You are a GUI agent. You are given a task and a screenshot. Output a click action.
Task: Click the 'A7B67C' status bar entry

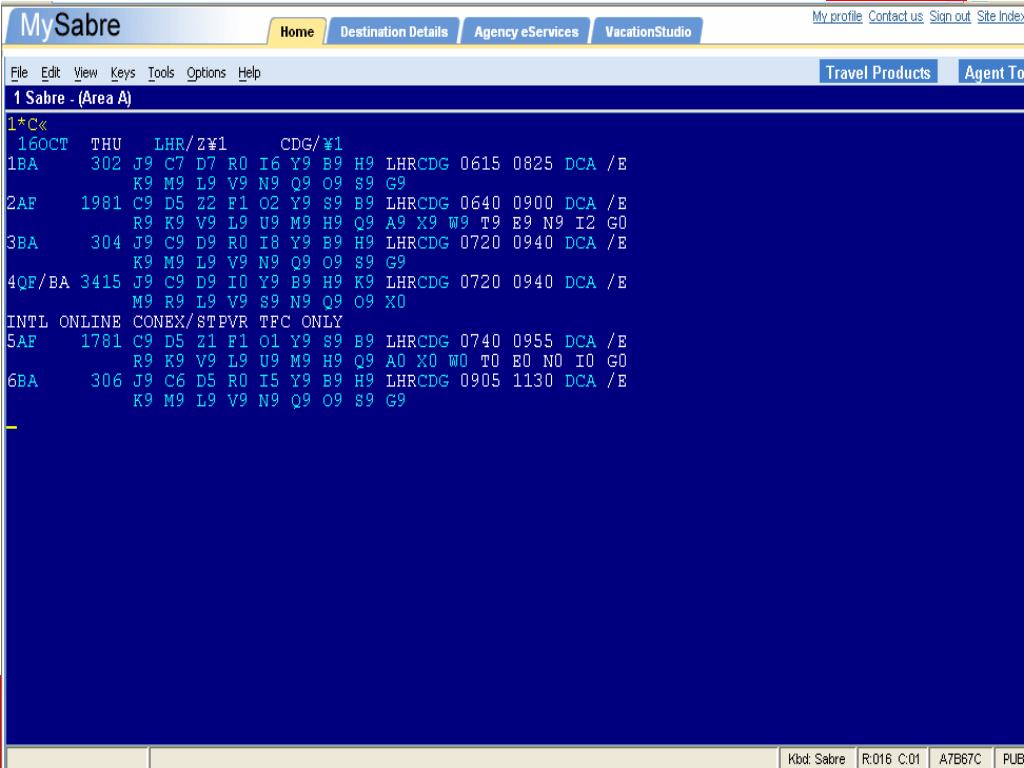coord(960,759)
